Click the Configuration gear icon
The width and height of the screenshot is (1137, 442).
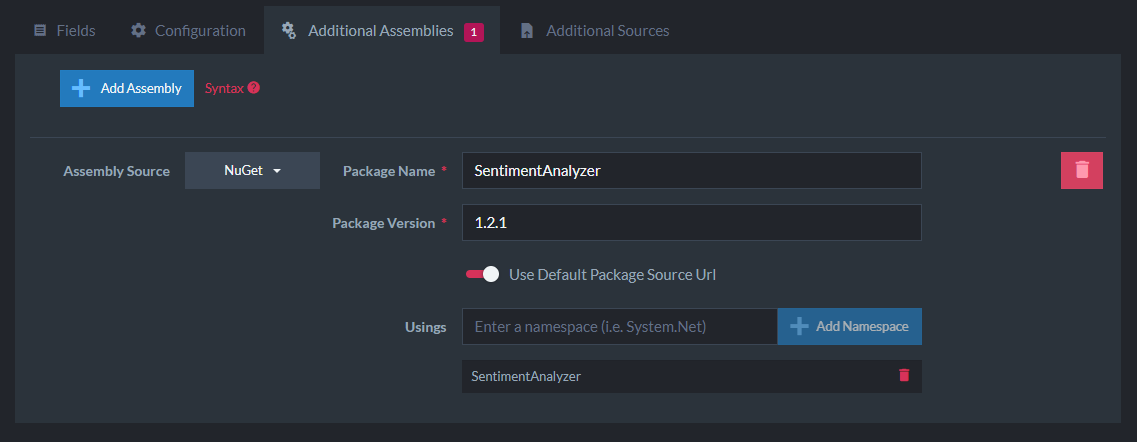pos(138,30)
